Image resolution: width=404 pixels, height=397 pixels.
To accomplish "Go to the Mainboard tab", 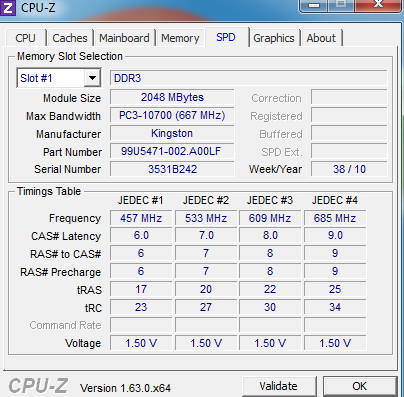I will coord(124,38).
